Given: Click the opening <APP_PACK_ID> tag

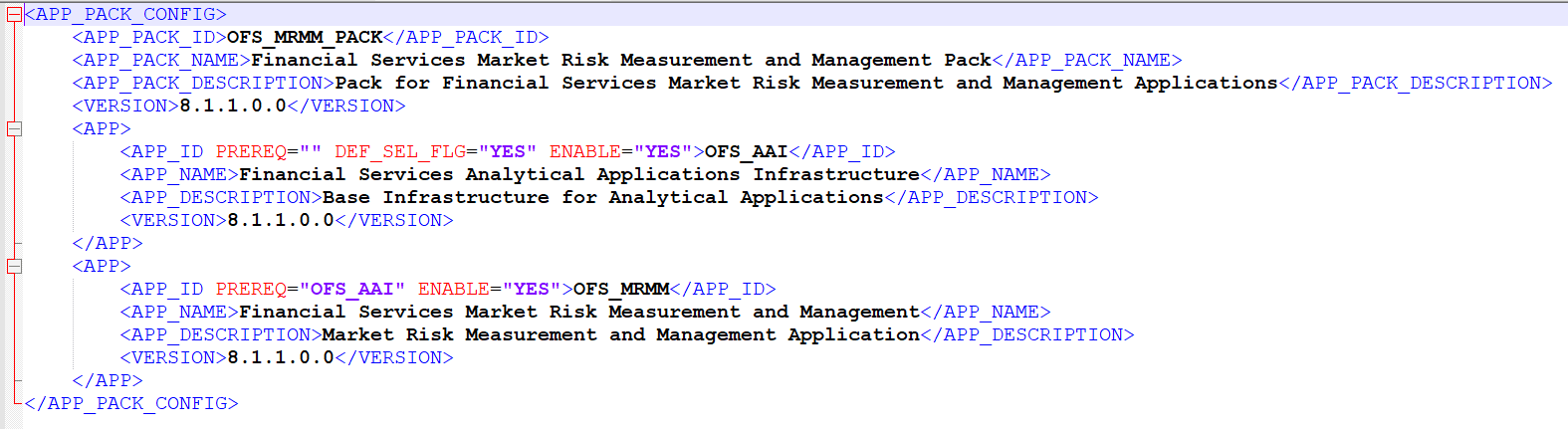Looking at the screenshot, I should point(149,37).
